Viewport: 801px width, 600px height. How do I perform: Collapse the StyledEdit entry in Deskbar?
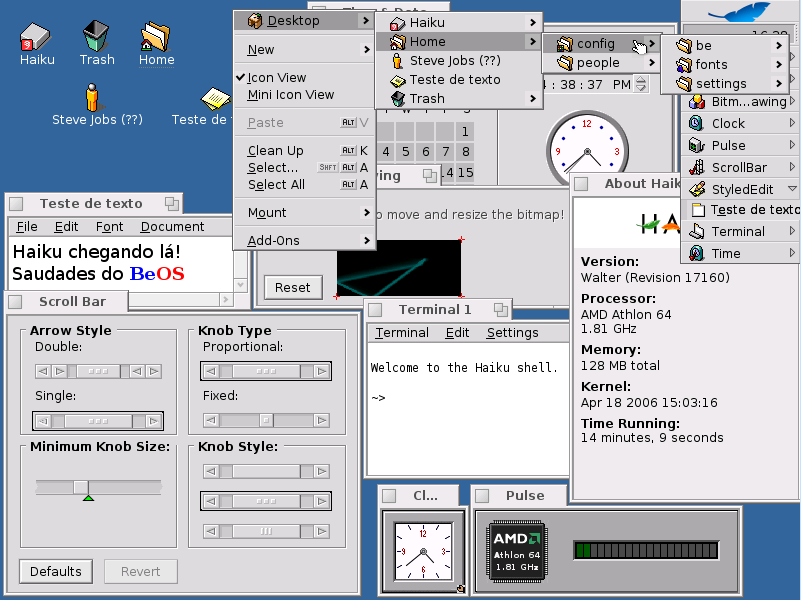click(x=792, y=189)
